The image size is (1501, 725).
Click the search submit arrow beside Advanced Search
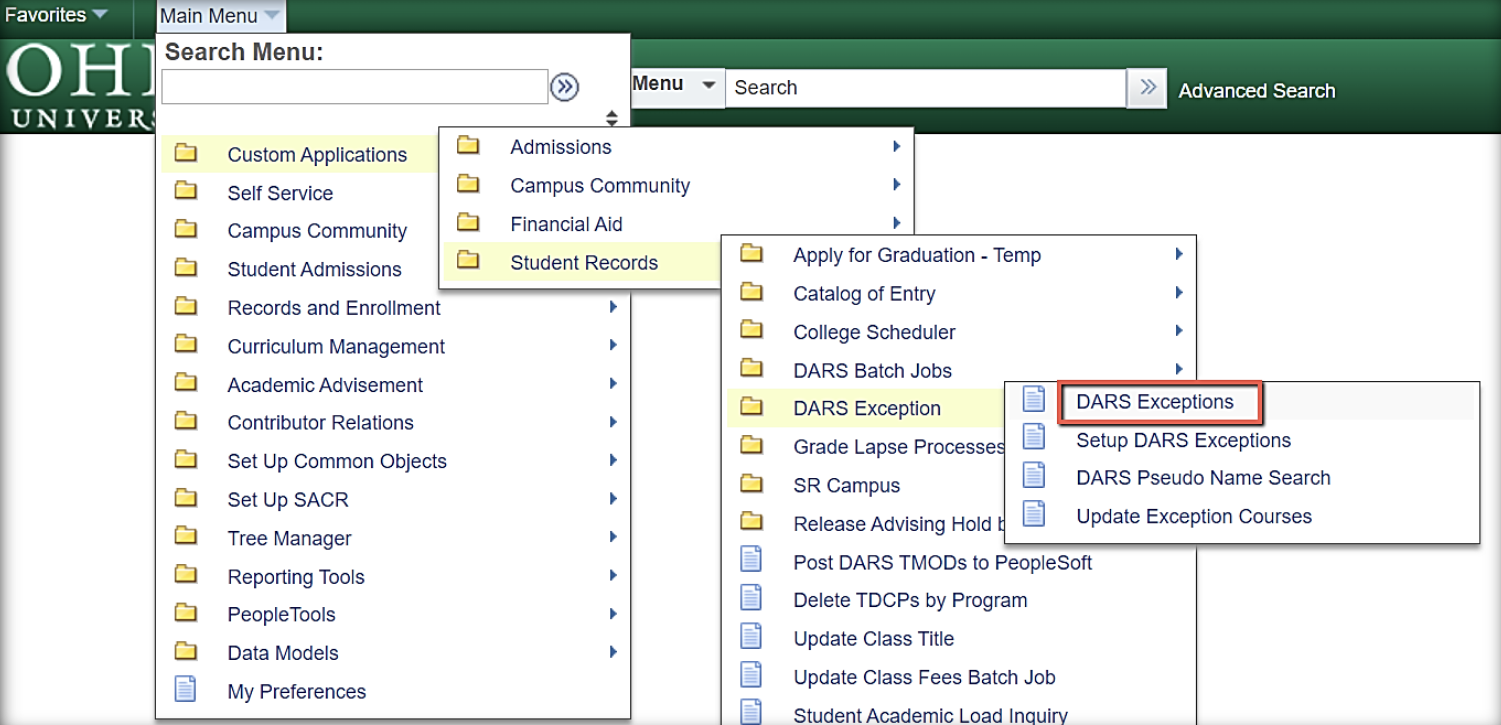1147,88
